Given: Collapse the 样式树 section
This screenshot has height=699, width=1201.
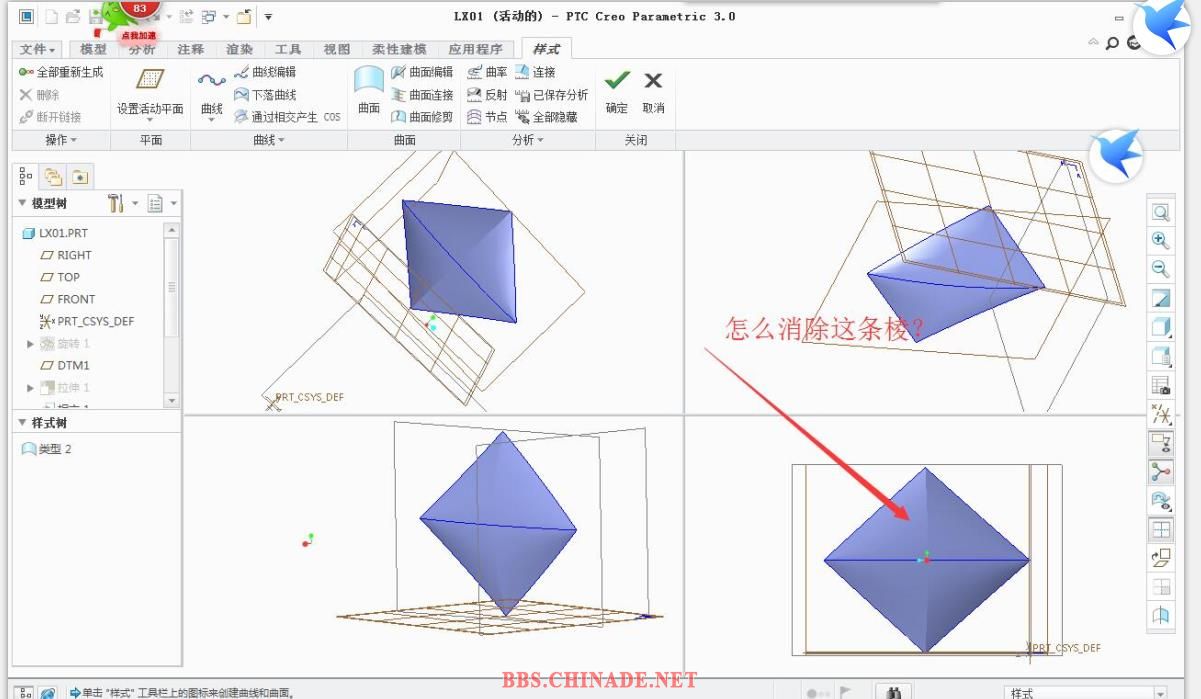Looking at the screenshot, I should tap(23, 423).
